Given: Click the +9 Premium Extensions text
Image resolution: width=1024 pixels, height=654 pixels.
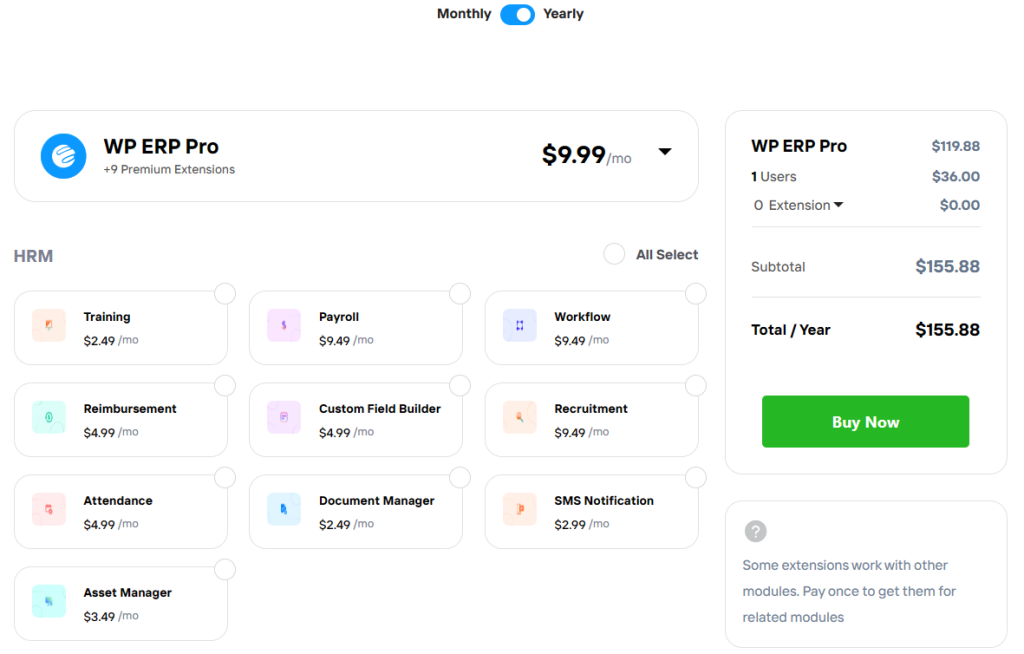Looking at the screenshot, I should pyautogui.click(x=169, y=169).
